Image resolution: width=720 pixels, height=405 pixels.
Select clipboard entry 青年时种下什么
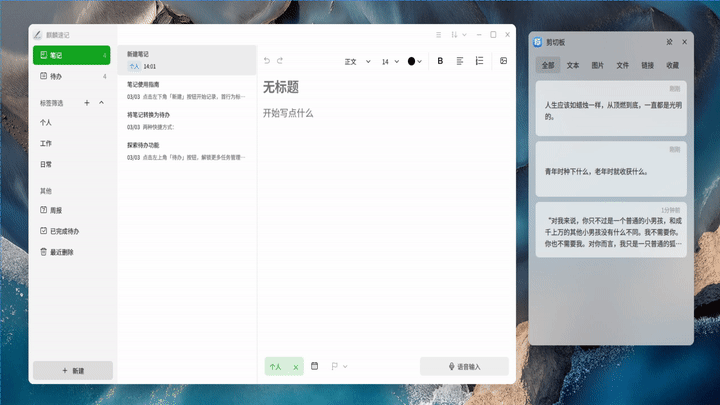click(x=611, y=169)
